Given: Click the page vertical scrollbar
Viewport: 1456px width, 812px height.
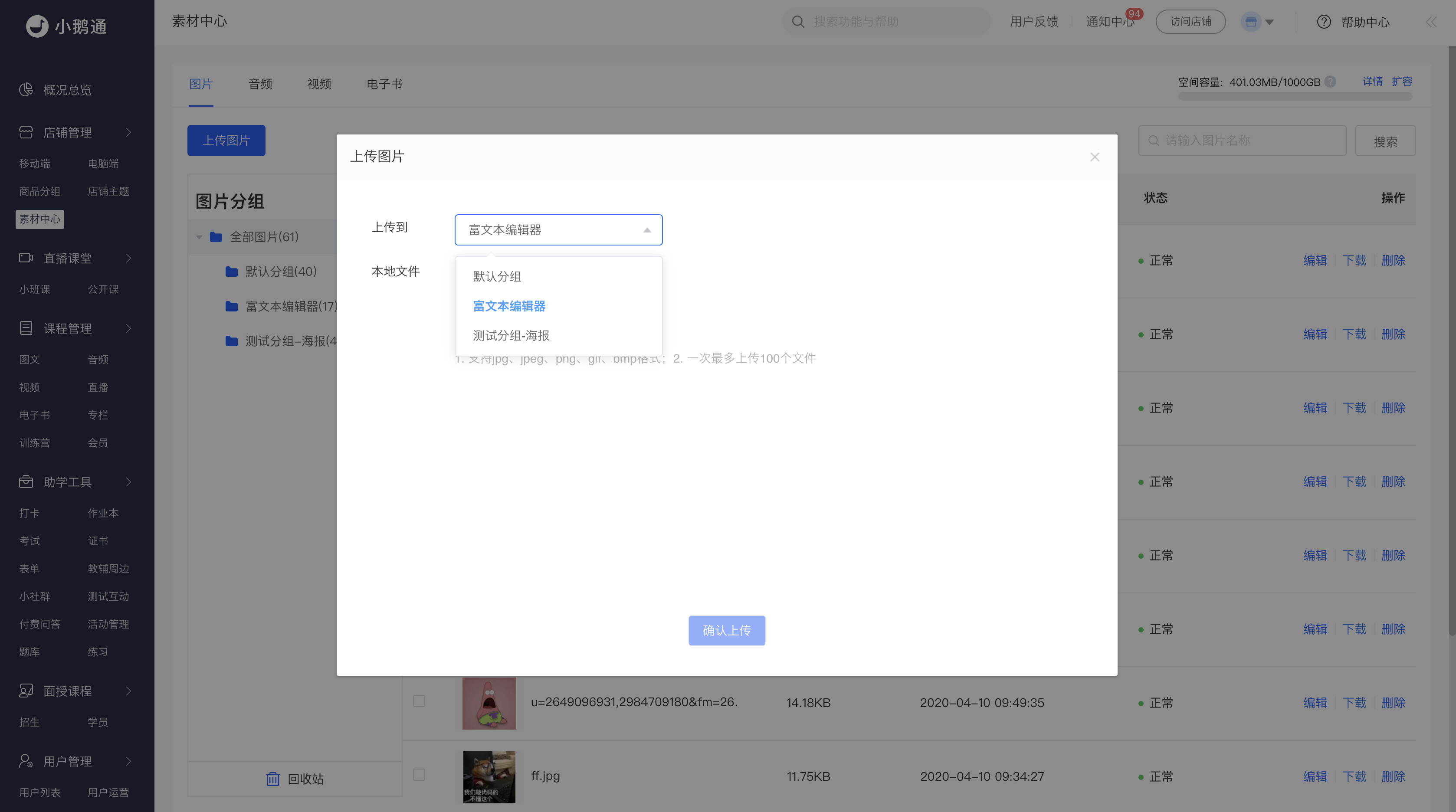Looking at the screenshot, I should pos(1452,341).
